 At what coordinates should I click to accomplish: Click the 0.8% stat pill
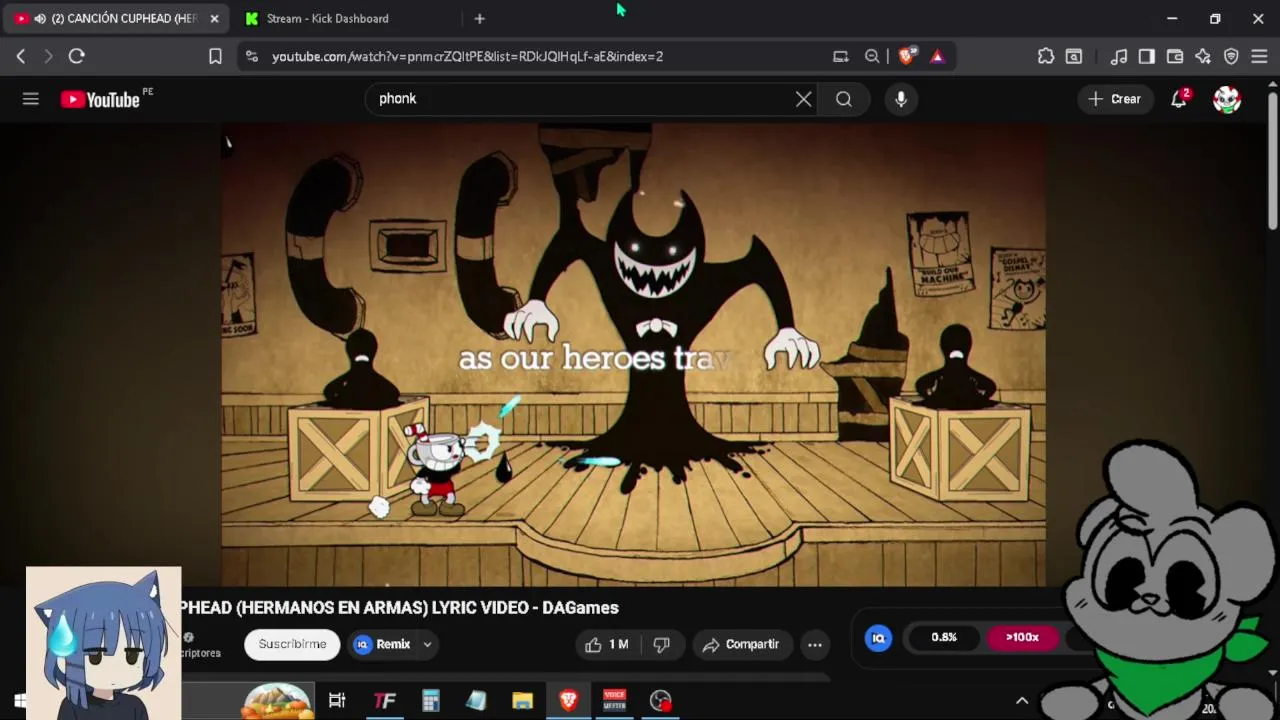(944, 638)
